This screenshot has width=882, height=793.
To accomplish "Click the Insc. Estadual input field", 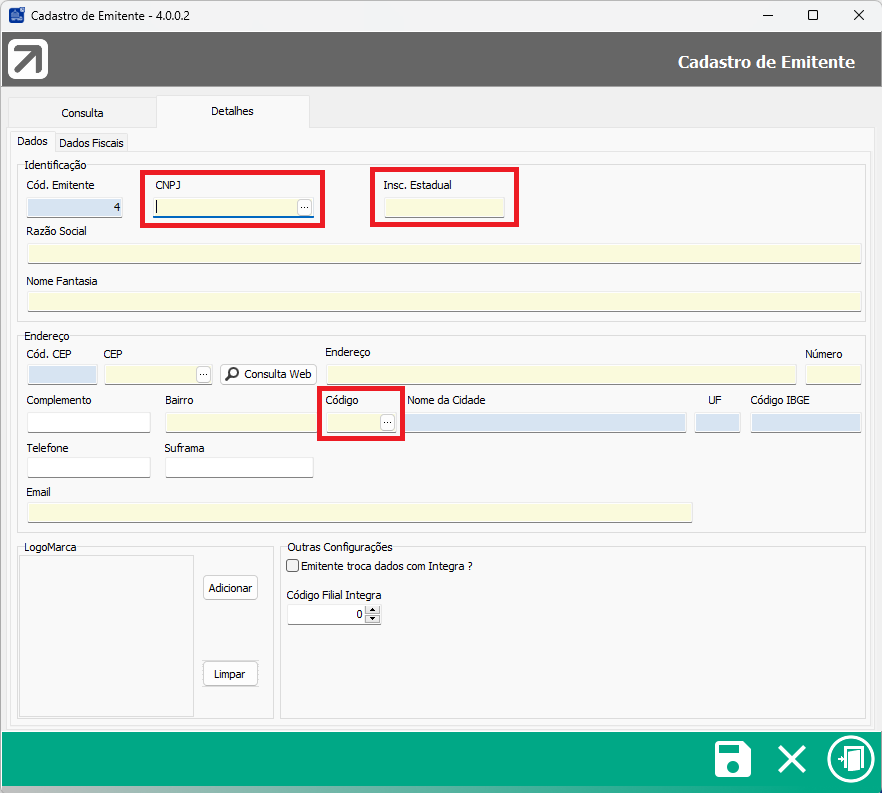I will (444, 208).
